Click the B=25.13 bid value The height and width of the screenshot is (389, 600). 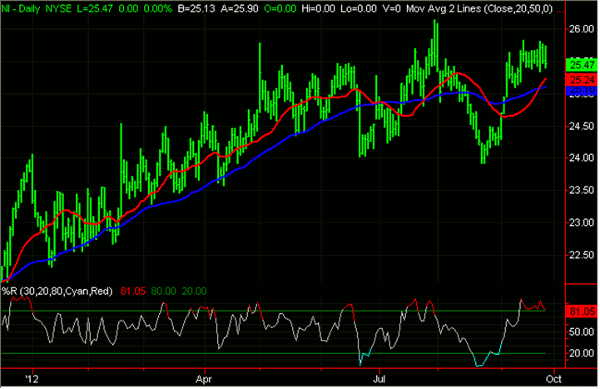(196, 9)
